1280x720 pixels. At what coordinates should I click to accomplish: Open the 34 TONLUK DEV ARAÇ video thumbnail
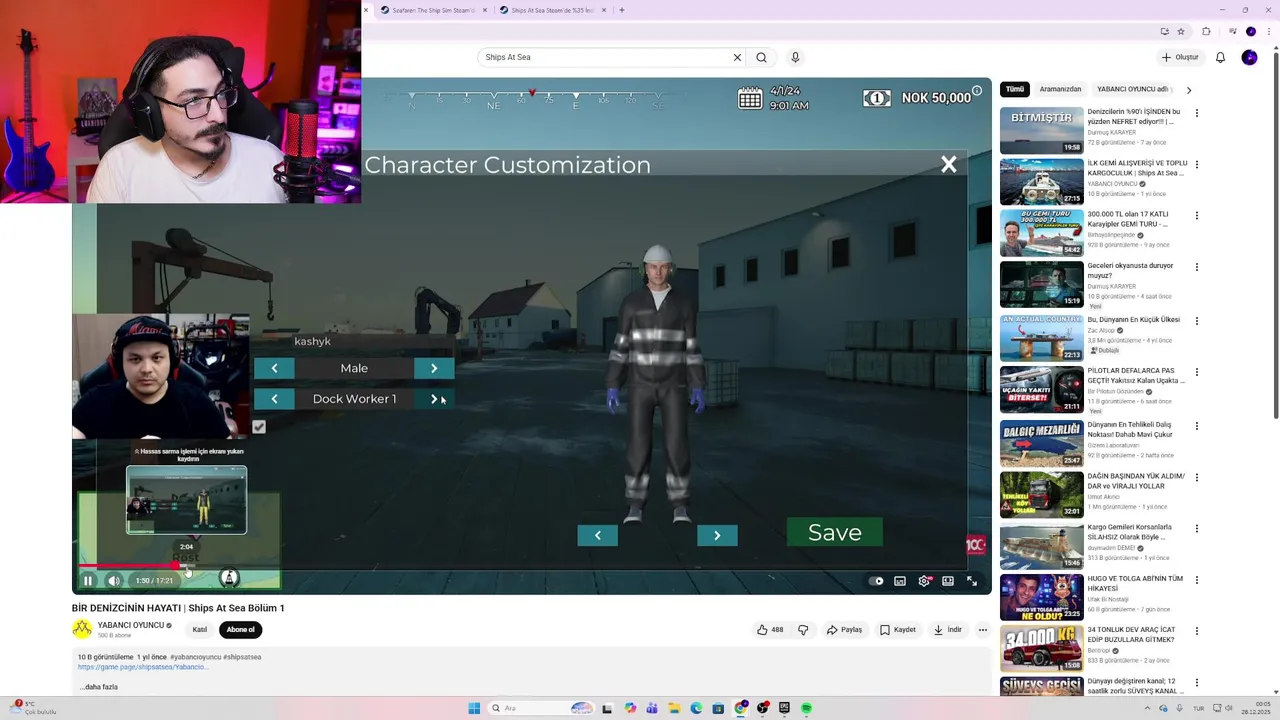pyautogui.click(x=1041, y=648)
